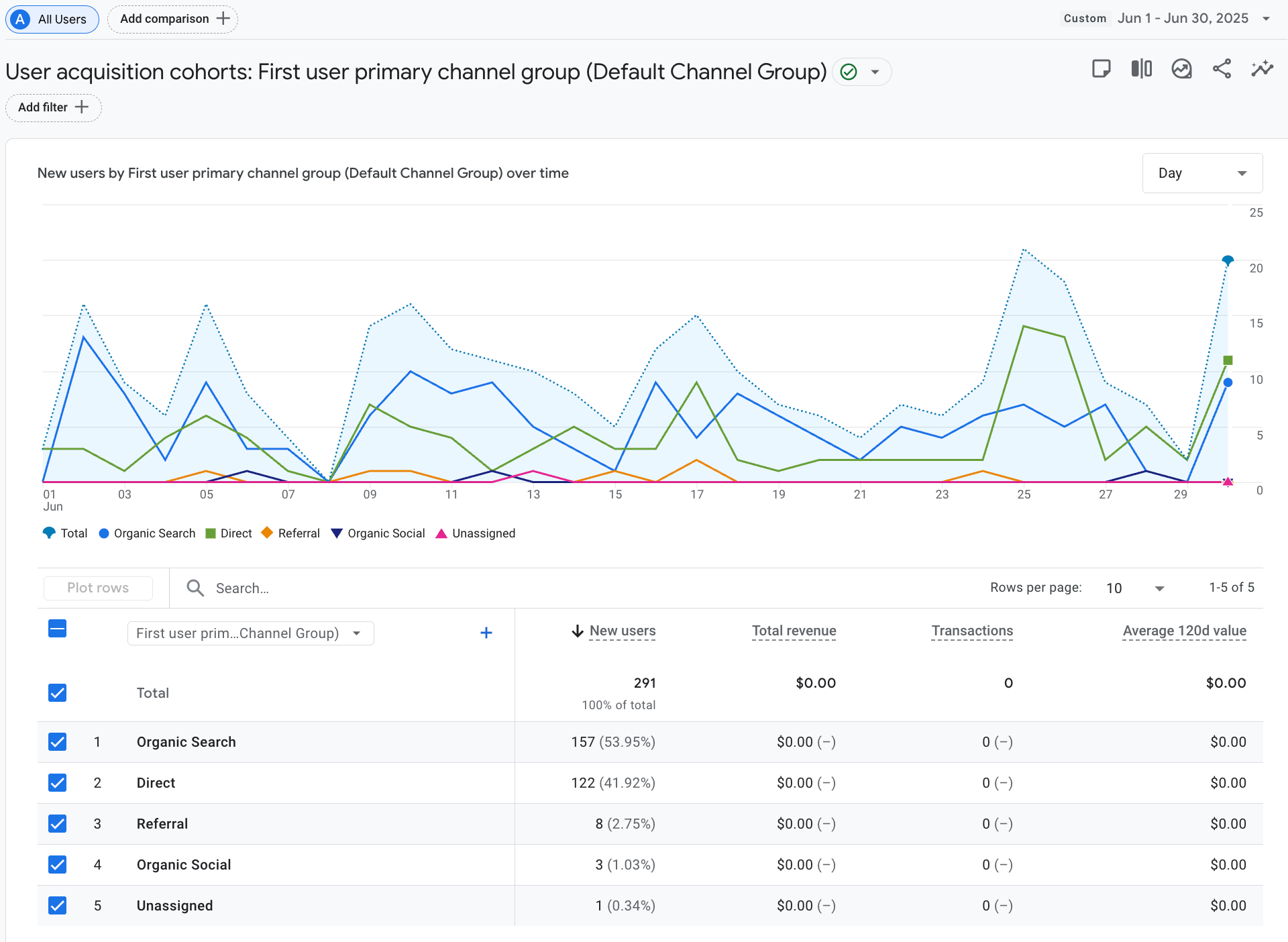Click the share report icon
This screenshot has height=942, width=1288.
click(1222, 69)
